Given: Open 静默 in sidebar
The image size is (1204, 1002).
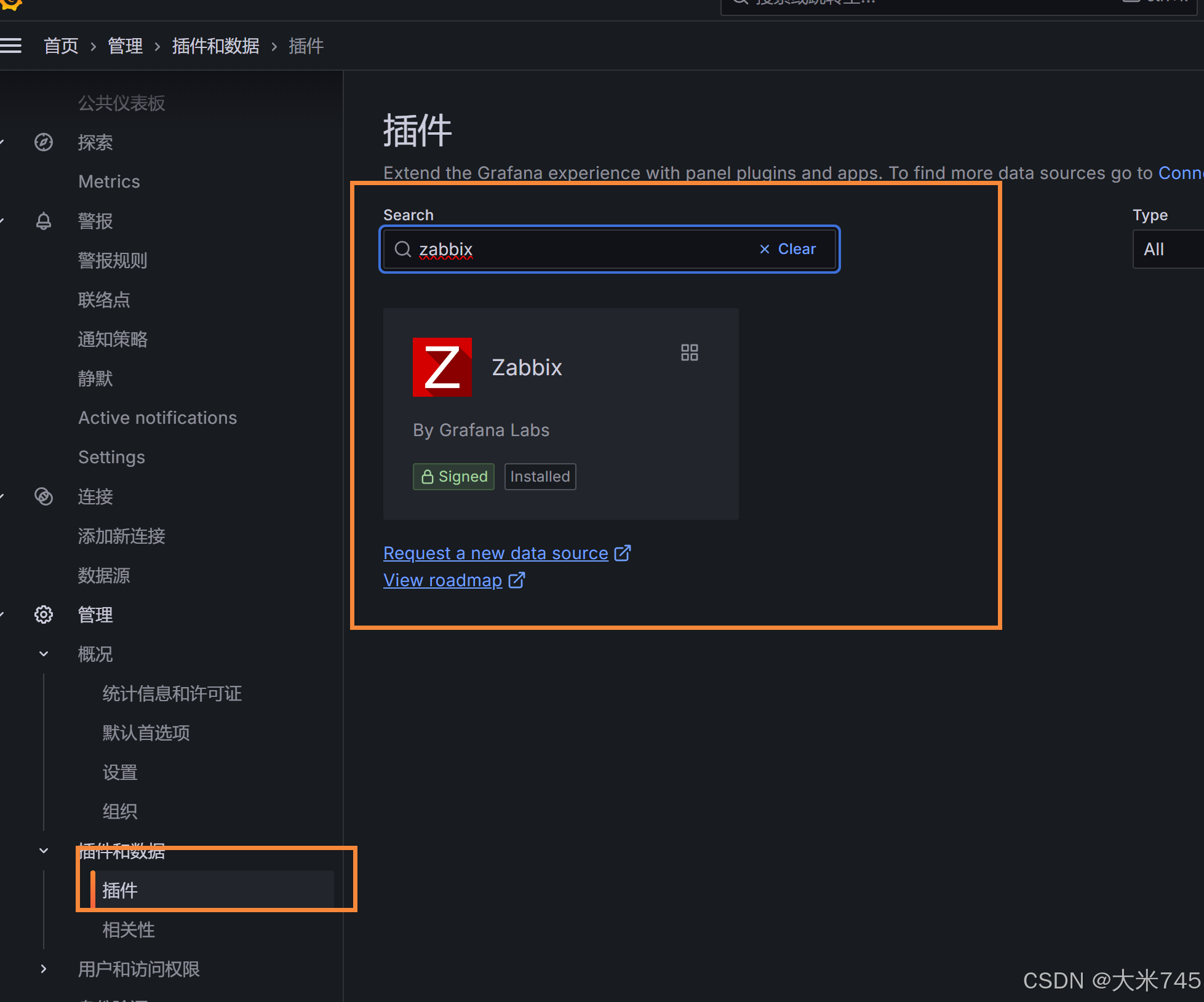Looking at the screenshot, I should point(95,378).
